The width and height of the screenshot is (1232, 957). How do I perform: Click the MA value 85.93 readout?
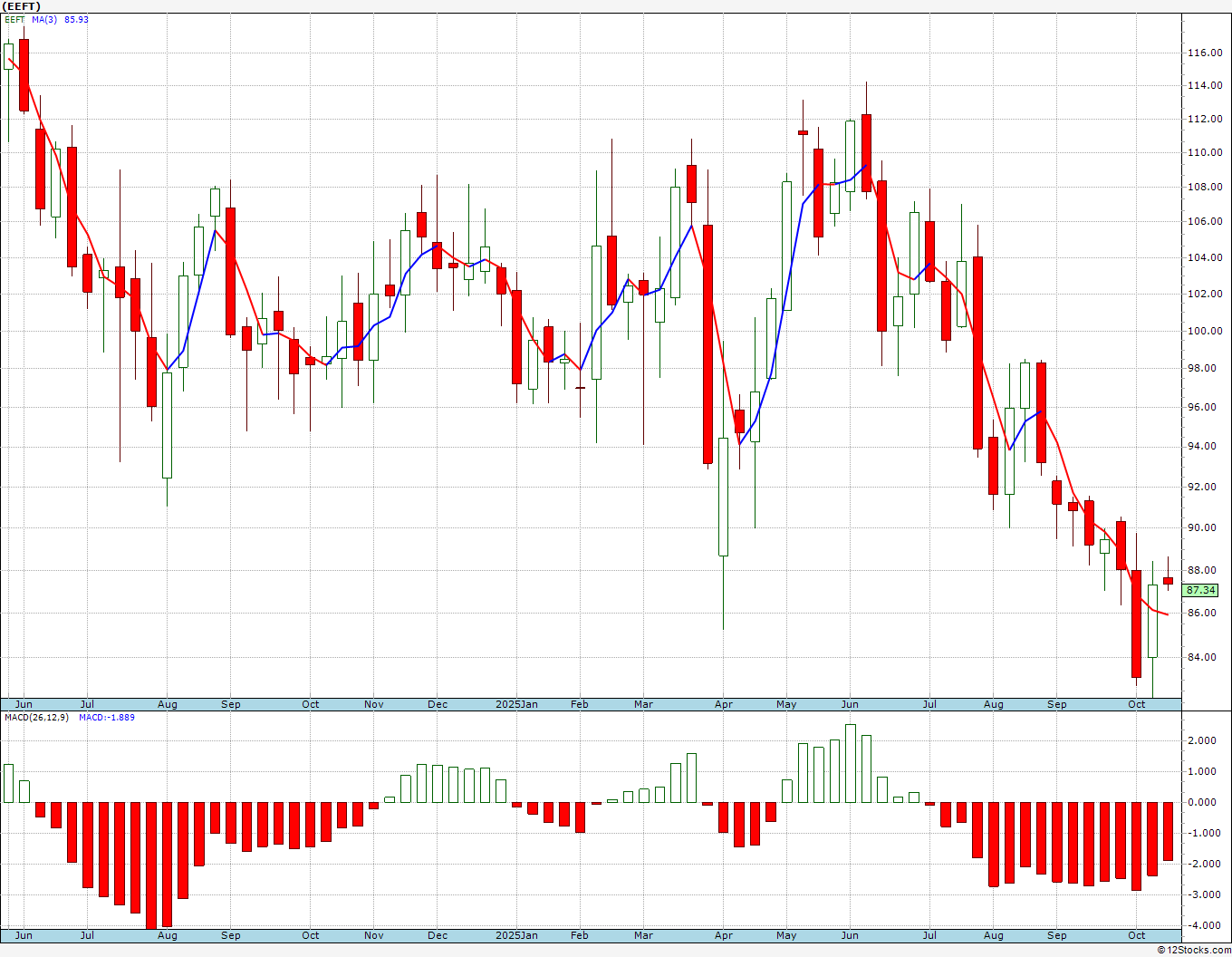tap(77, 19)
